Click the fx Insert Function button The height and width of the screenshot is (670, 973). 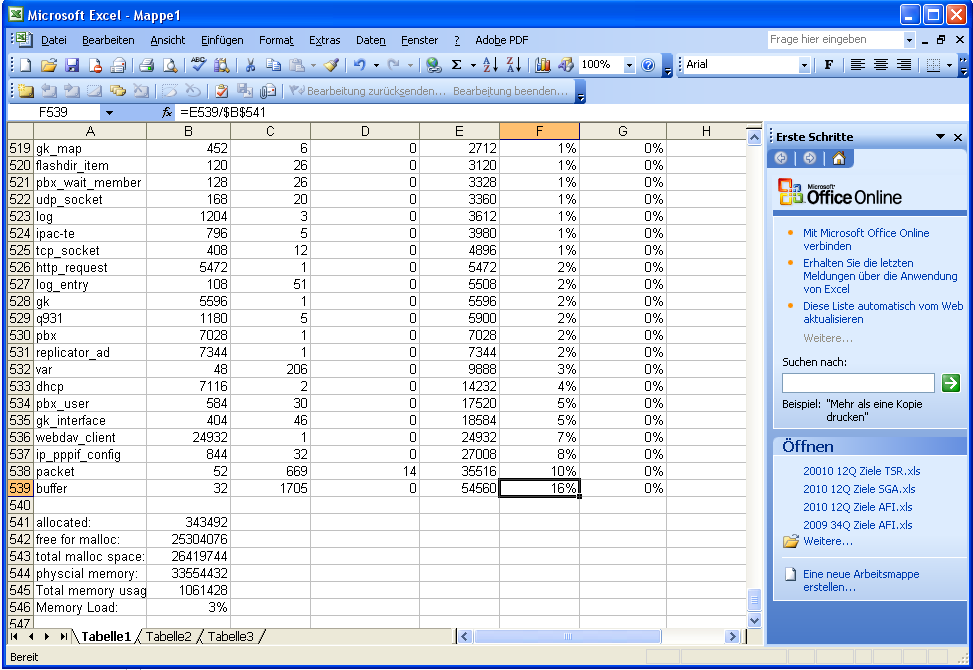click(167, 112)
